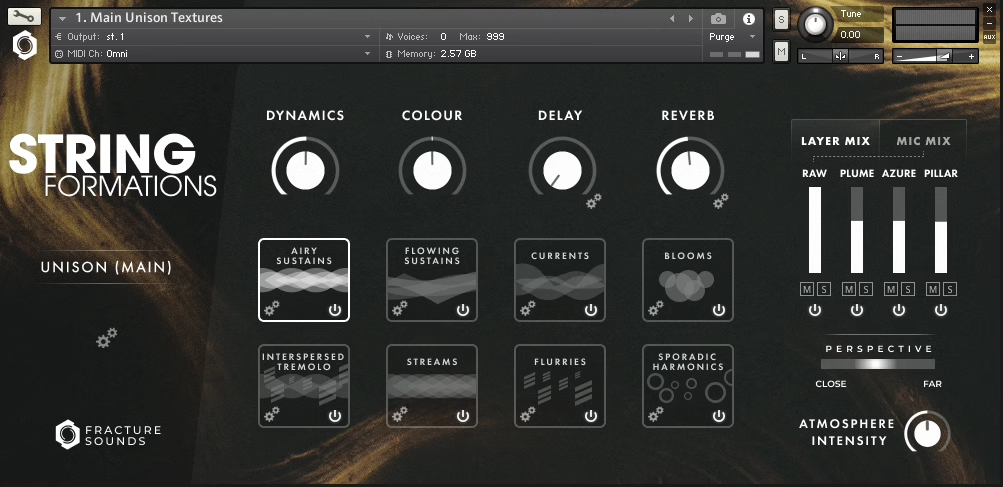
Task: Toggle power for Blooms
Action: click(719, 310)
